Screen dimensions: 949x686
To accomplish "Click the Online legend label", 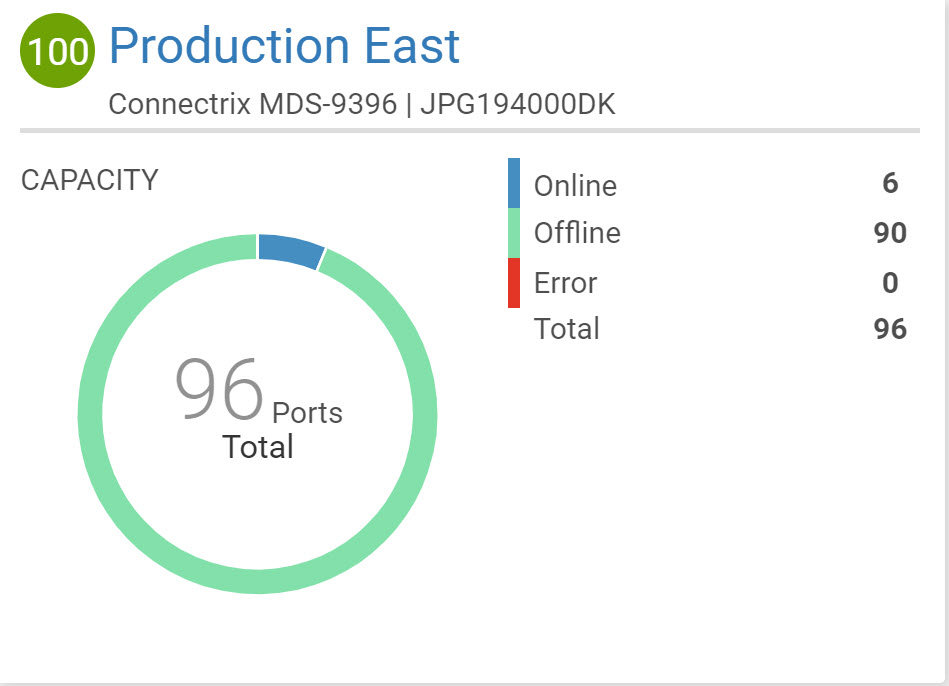I will click(x=576, y=185).
